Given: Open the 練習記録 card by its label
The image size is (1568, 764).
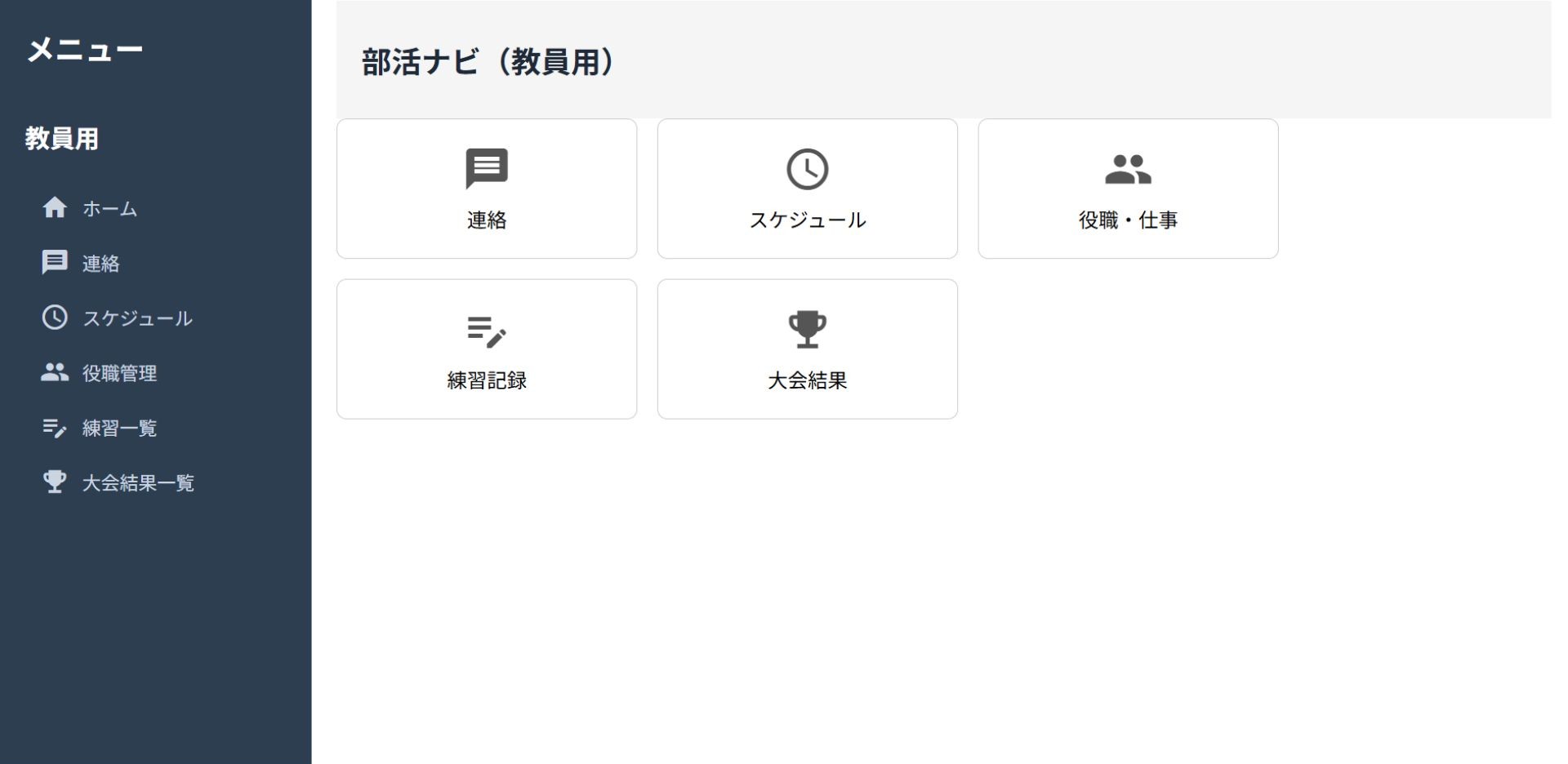Looking at the screenshot, I should pos(487,380).
